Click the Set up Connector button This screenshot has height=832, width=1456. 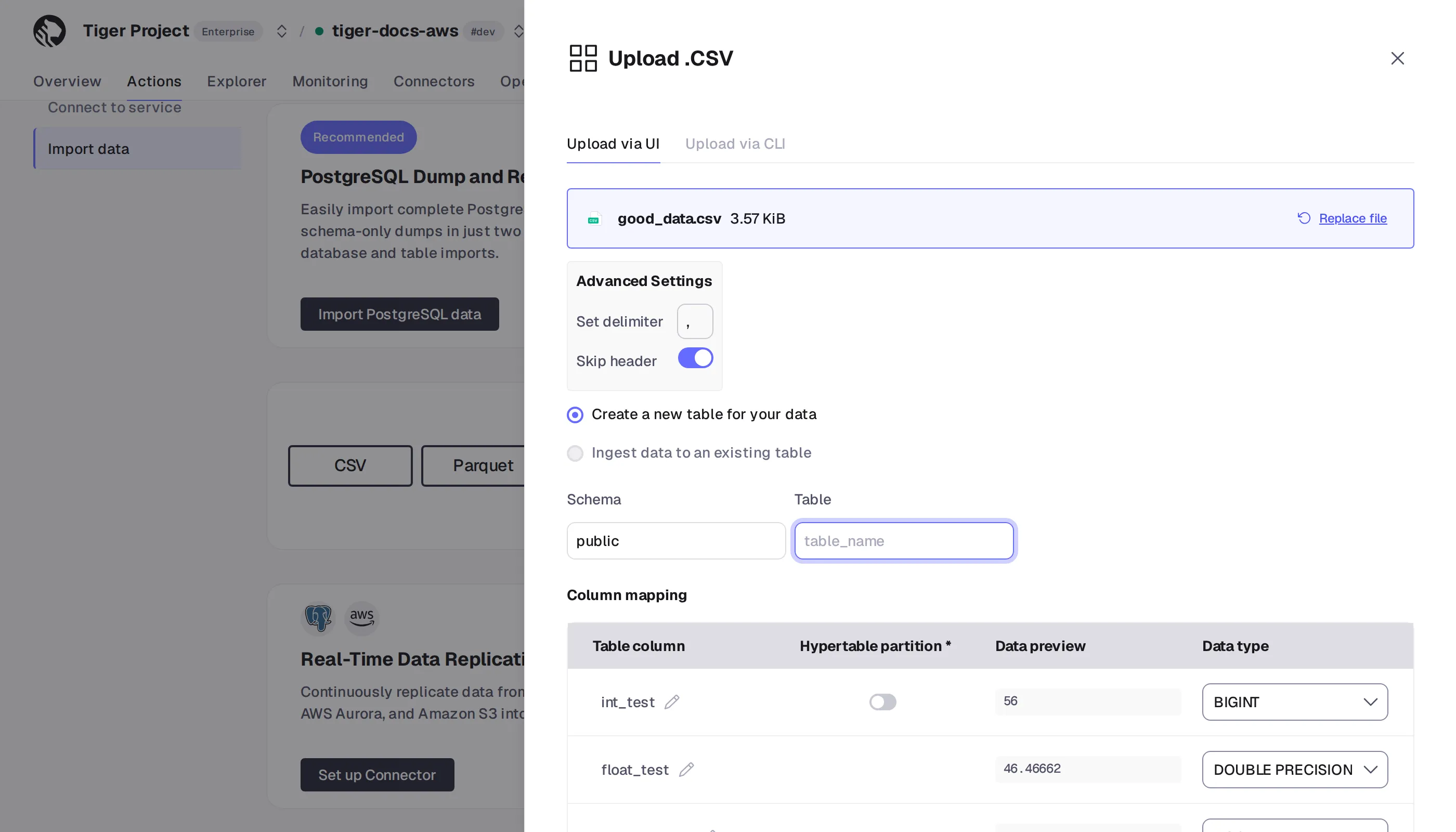pos(377,775)
